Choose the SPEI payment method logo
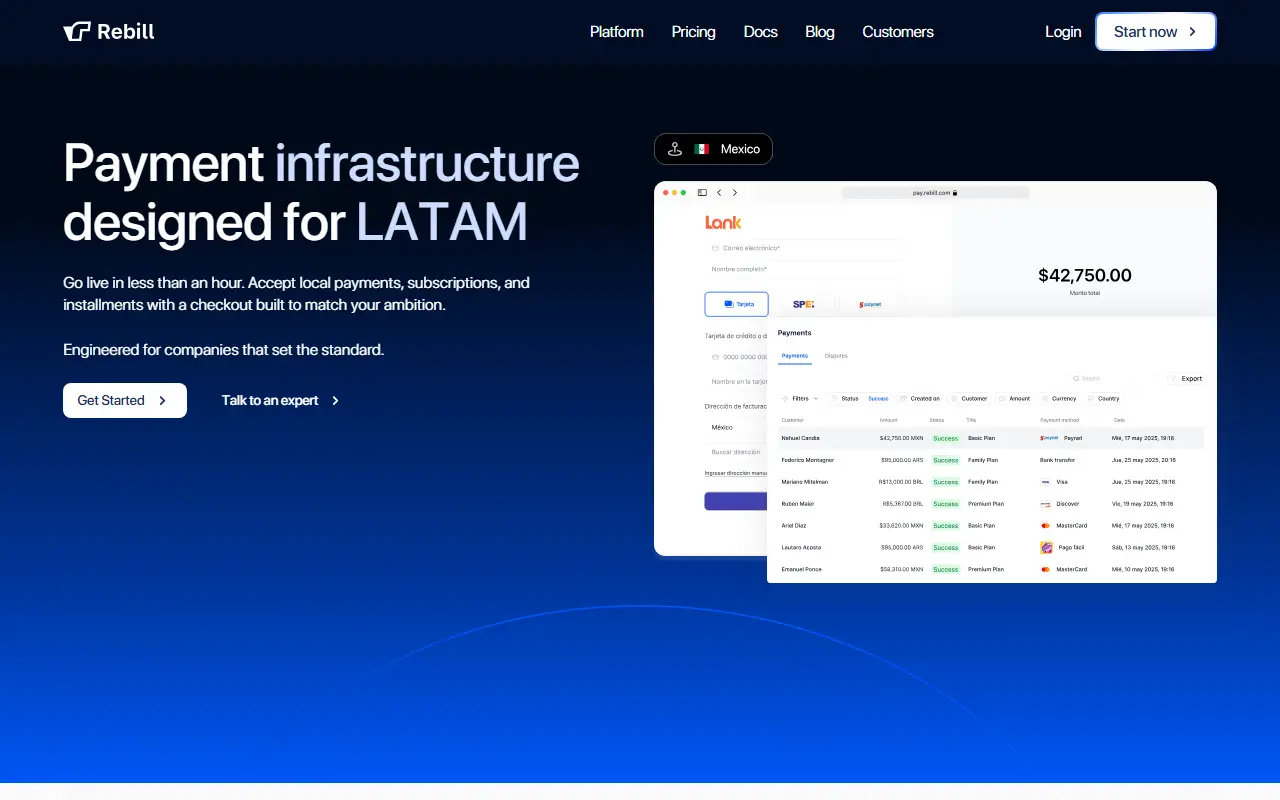The height and width of the screenshot is (800, 1280). pyautogui.click(x=804, y=304)
